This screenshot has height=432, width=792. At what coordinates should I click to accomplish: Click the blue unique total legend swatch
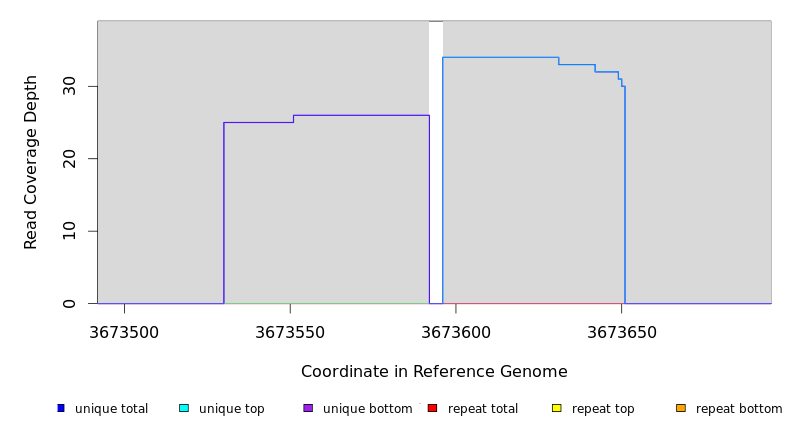coord(61,408)
